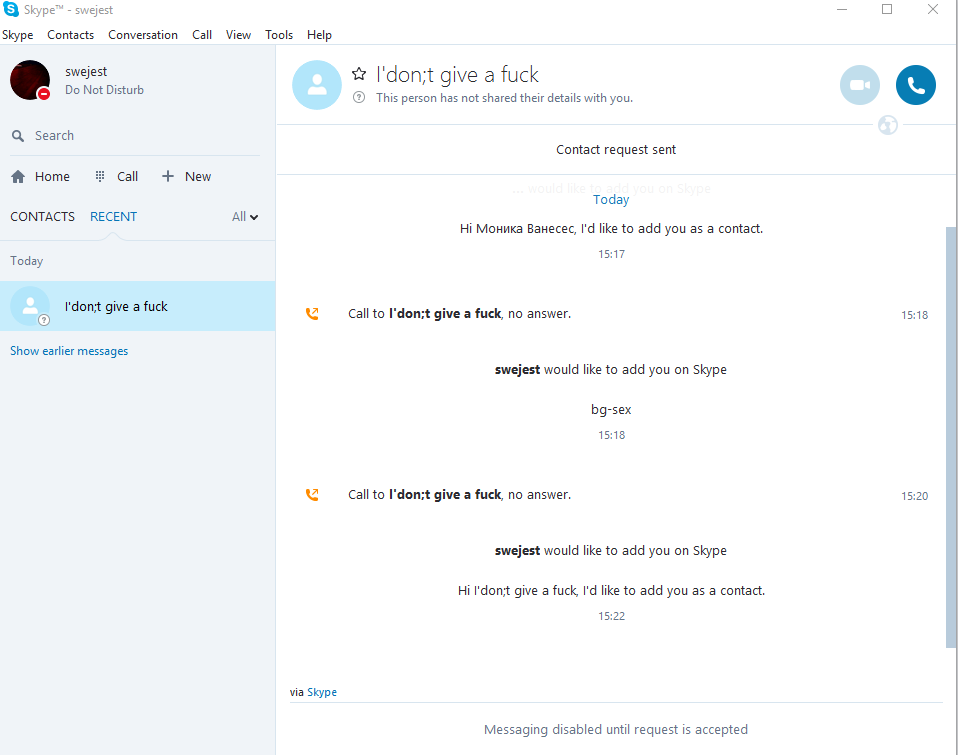Viewport: 958px width, 755px height.
Task: Switch to the CONTACTS tab
Action: pos(43,217)
